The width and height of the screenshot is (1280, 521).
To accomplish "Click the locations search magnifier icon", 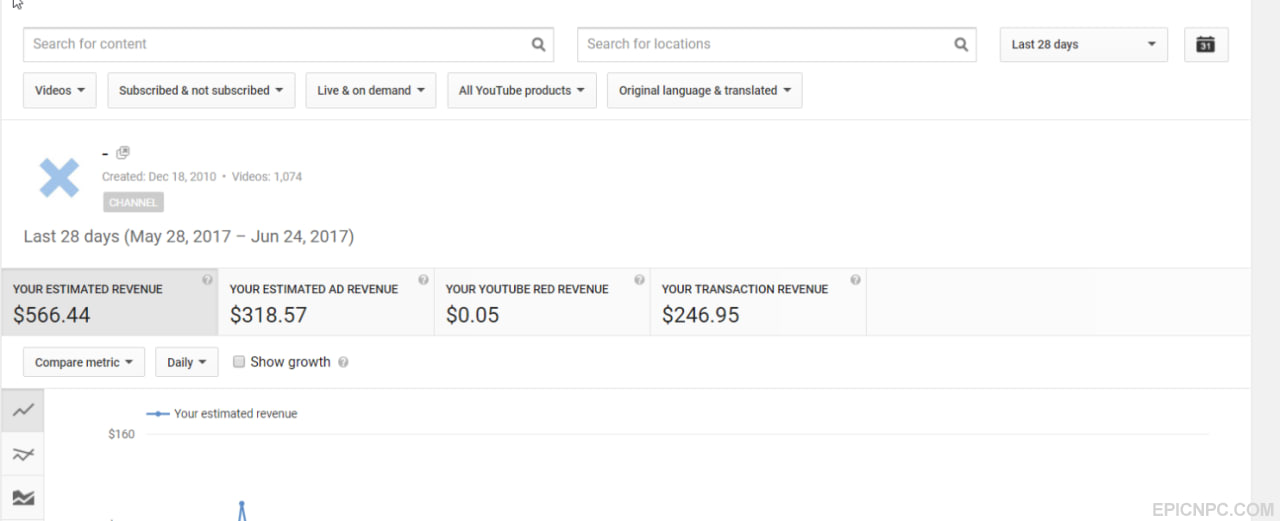I will (961, 44).
